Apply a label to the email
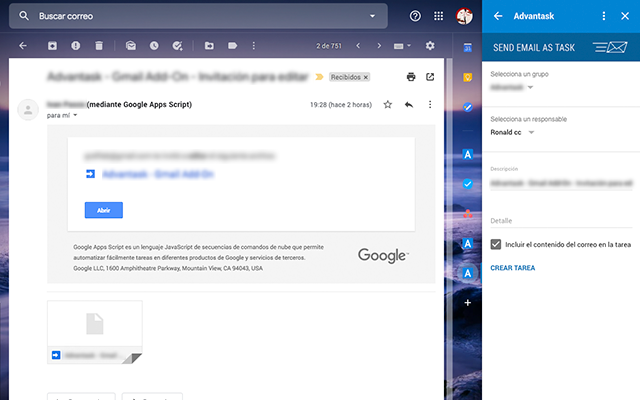This screenshot has height=400, width=640. pyautogui.click(x=232, y=46)
